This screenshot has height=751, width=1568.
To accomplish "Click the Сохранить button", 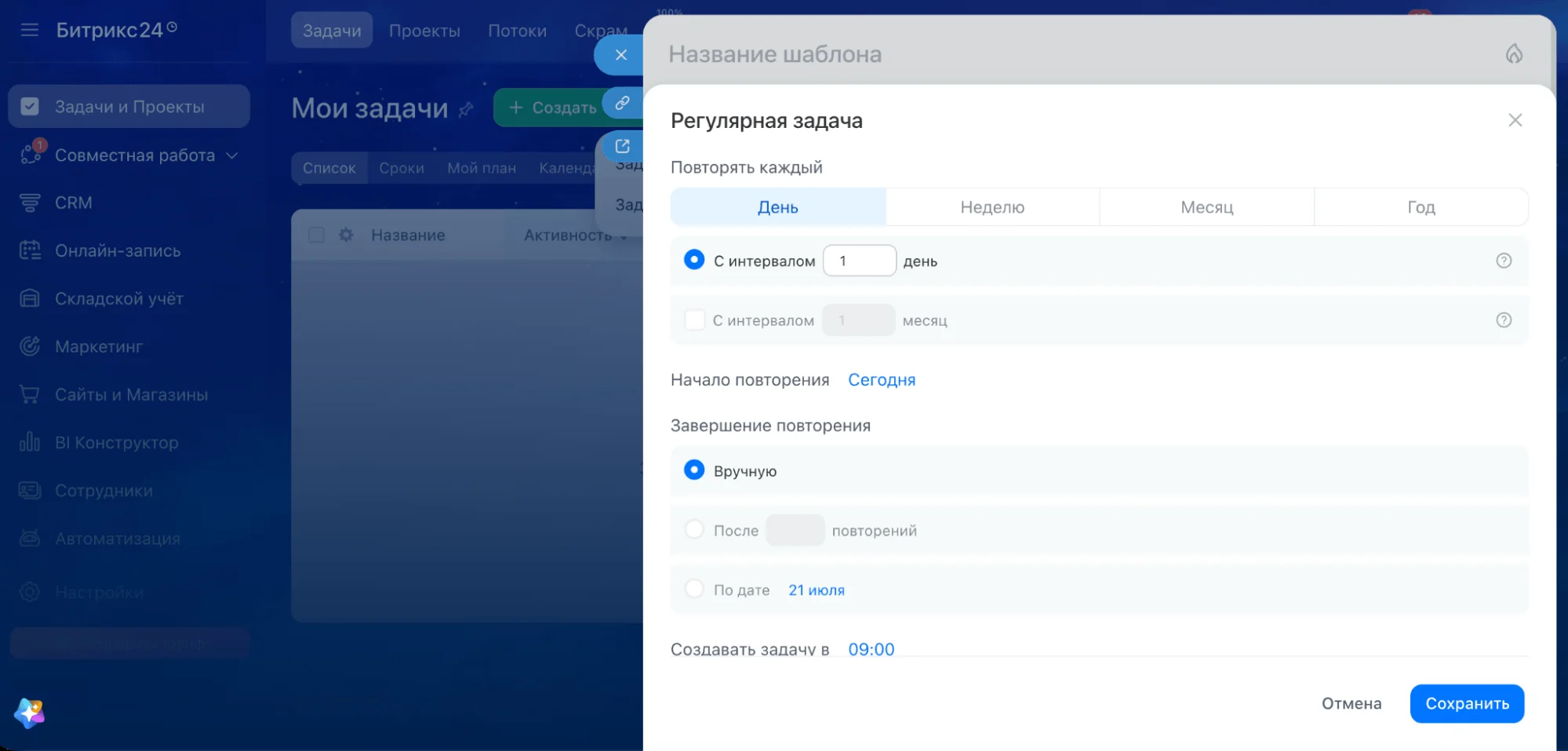I will tap(1467, 704).
